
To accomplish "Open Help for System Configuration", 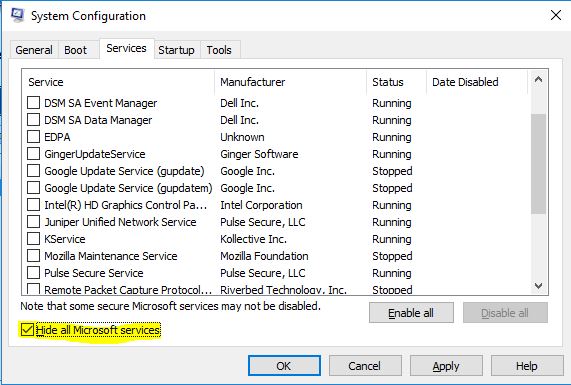I will tap(527, 366).
